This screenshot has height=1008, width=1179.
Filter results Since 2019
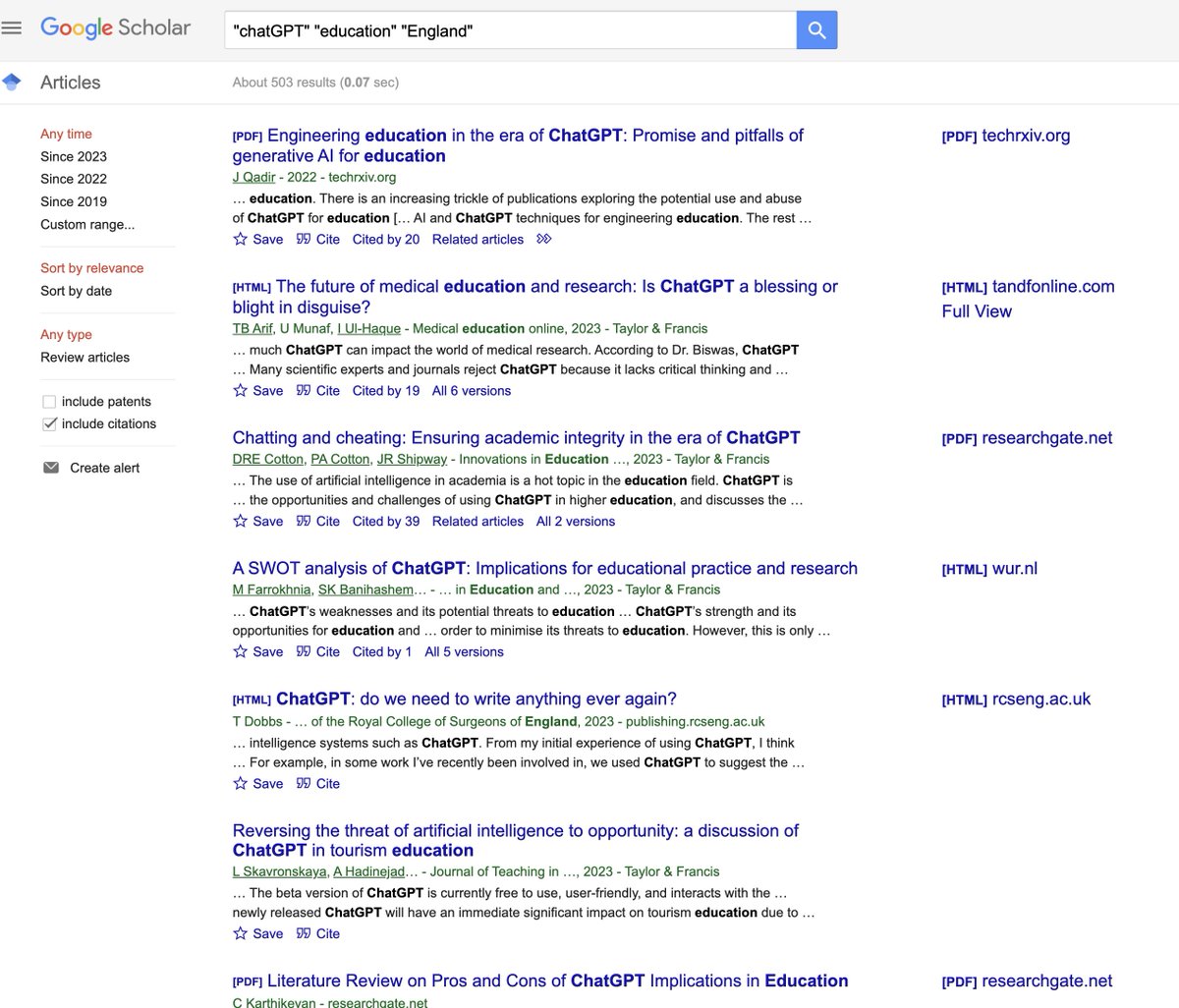[x=74, y=201]
